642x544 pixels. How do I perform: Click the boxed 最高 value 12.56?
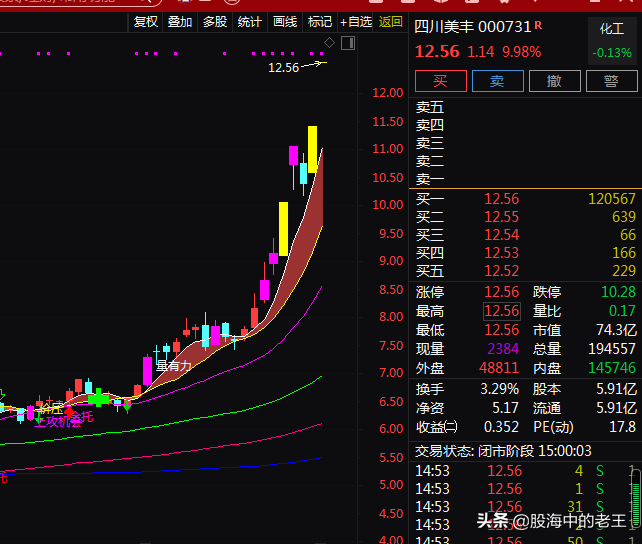coord(502,311)
